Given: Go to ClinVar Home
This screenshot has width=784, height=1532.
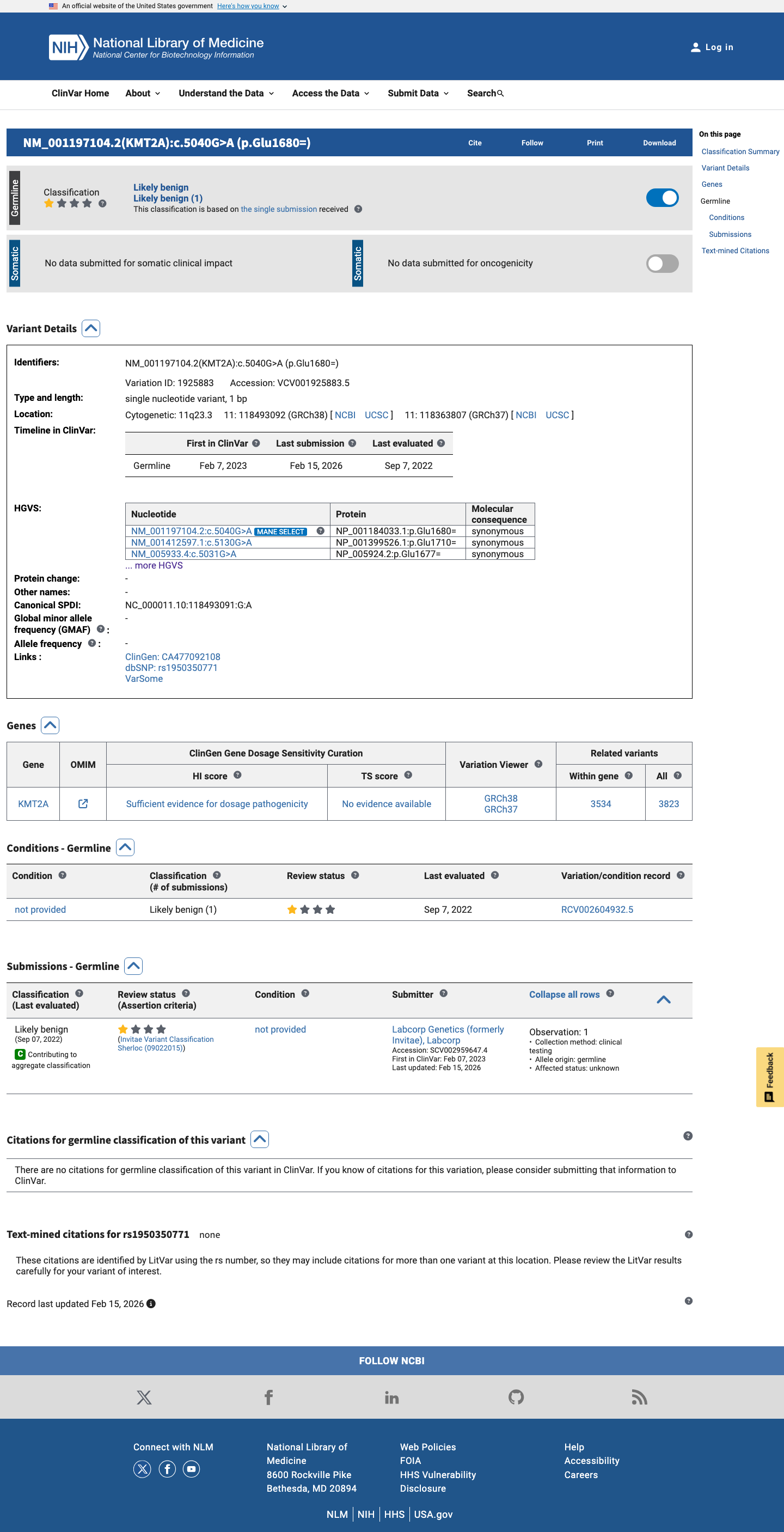Looking at the screenshot, I should (x=80, y=93).
